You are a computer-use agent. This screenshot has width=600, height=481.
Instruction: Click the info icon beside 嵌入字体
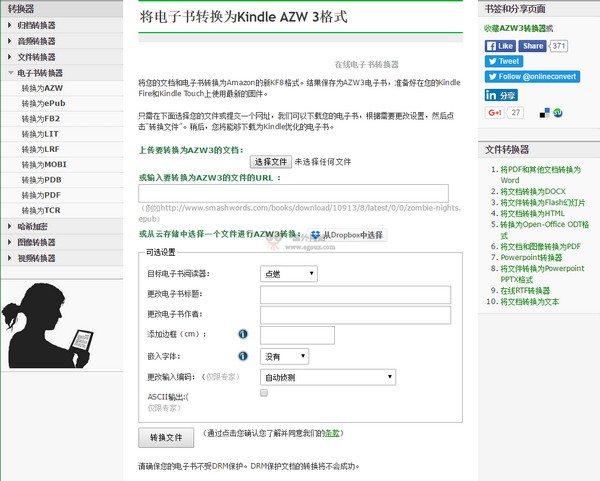[x=243, y=356]
